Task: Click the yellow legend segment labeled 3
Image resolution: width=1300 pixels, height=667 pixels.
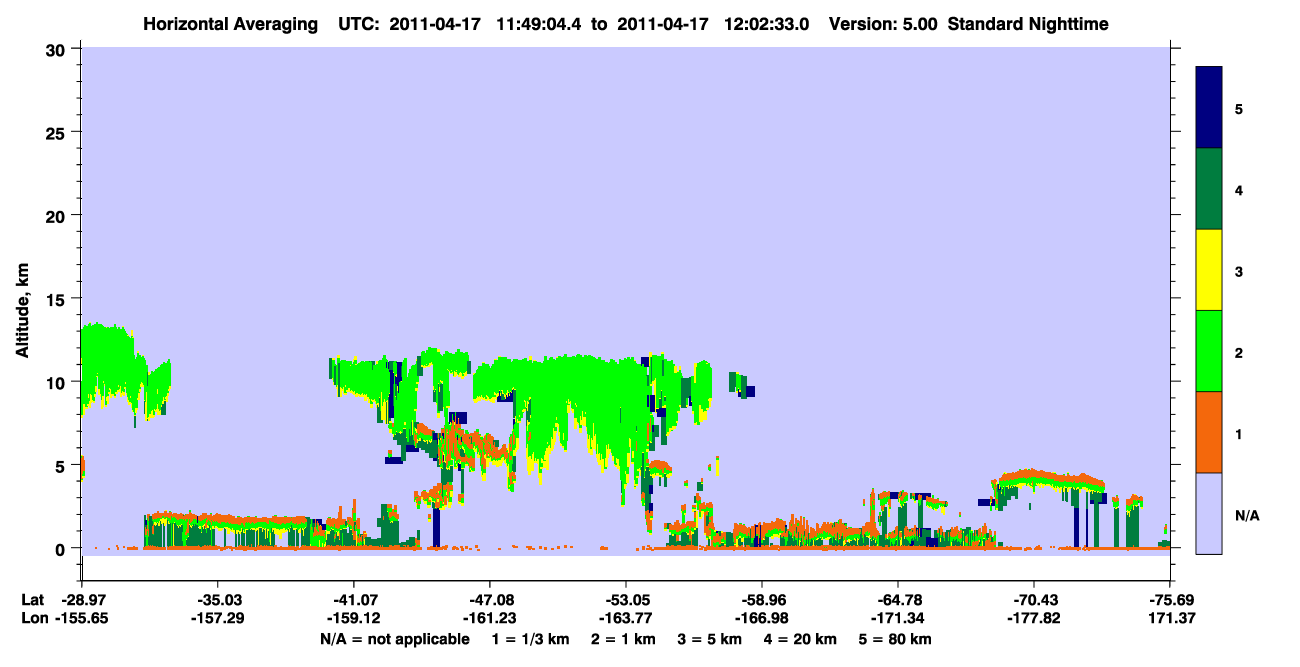Action: pos(1209,270)
